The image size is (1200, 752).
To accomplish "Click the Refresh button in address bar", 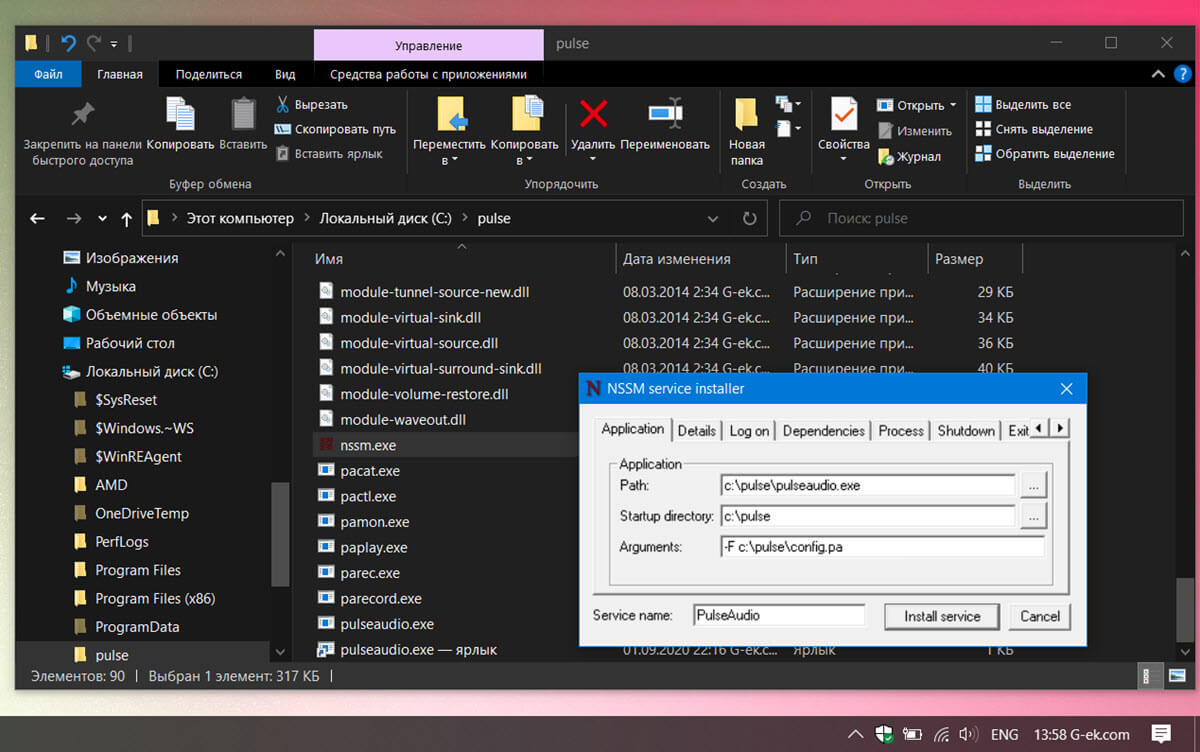I will tap(750, 218).
